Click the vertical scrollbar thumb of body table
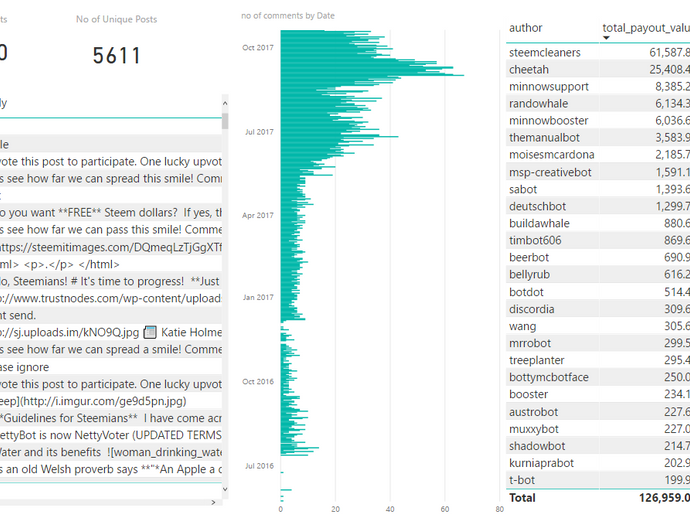The height and width of the screenshot is (518, 690). [225, 121]
